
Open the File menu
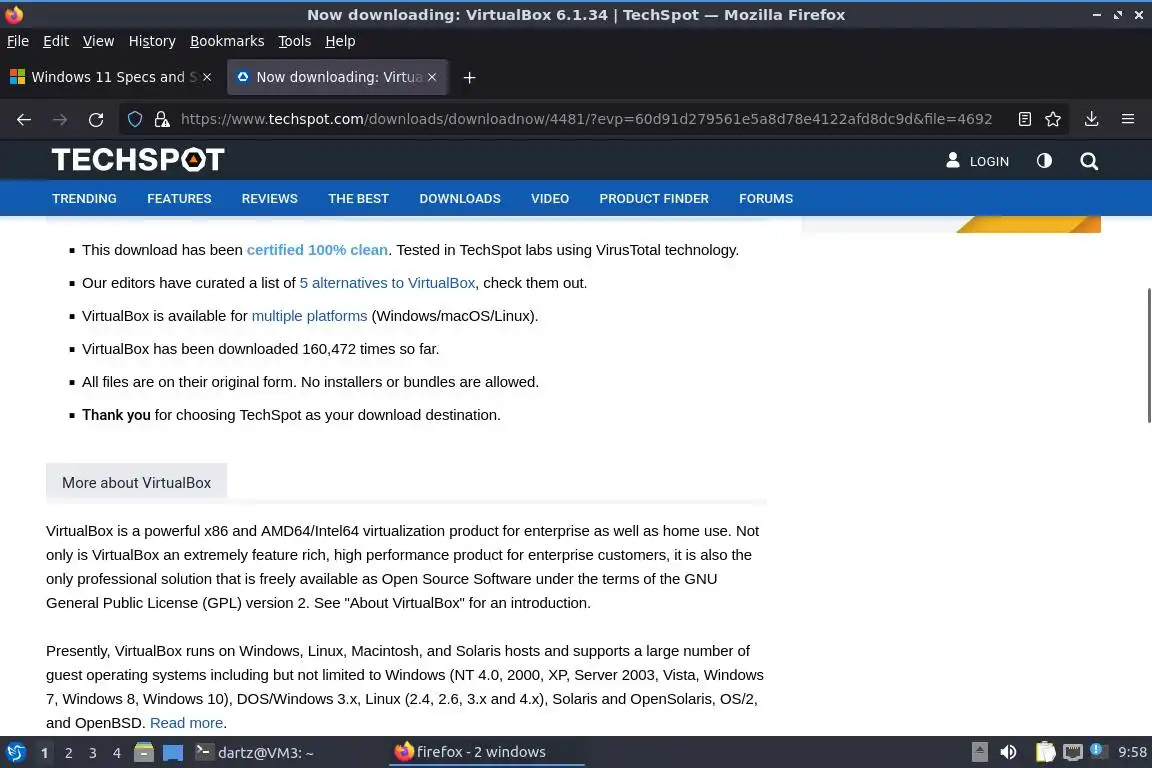pyautogui.click(x=18, y=41)
